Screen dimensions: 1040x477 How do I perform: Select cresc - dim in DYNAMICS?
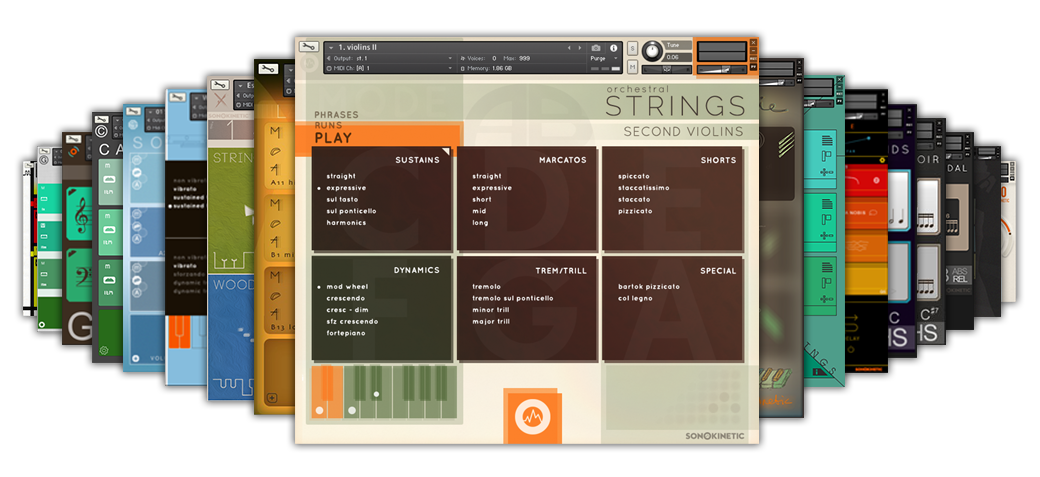(x=347, y=310)
